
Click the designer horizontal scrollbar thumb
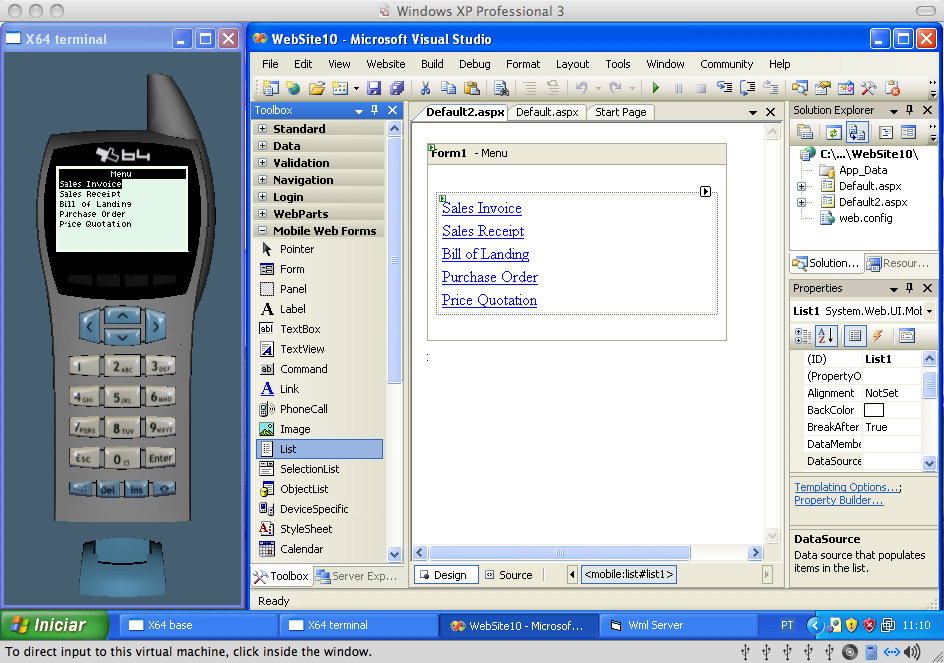tap(560, 552)
